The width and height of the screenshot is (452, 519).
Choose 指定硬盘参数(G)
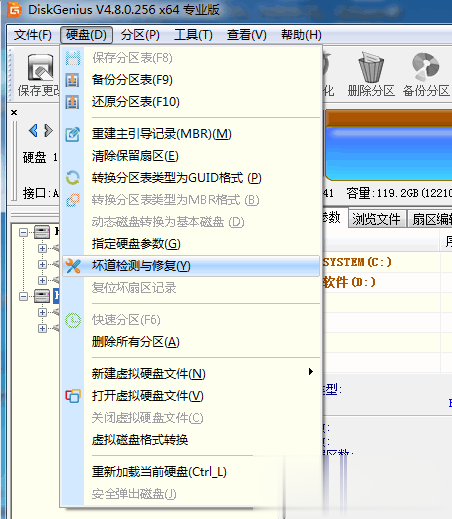[x=191, y=244]
